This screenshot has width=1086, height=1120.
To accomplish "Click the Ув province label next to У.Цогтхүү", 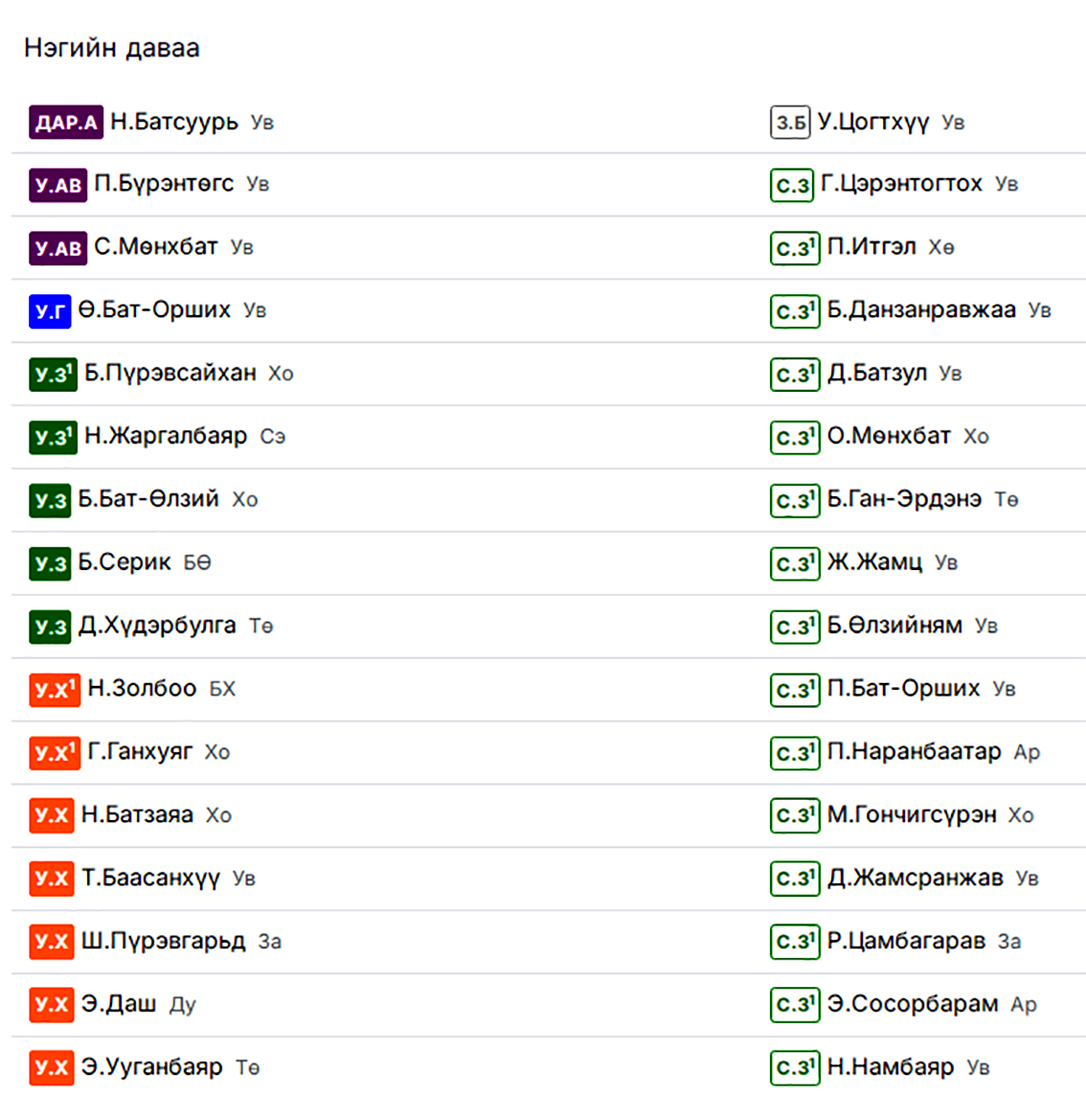I will point(953,123).
